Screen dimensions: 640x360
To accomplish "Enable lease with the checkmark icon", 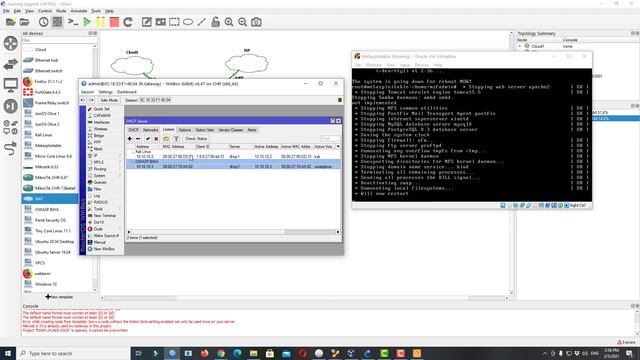I will point(148,139).
